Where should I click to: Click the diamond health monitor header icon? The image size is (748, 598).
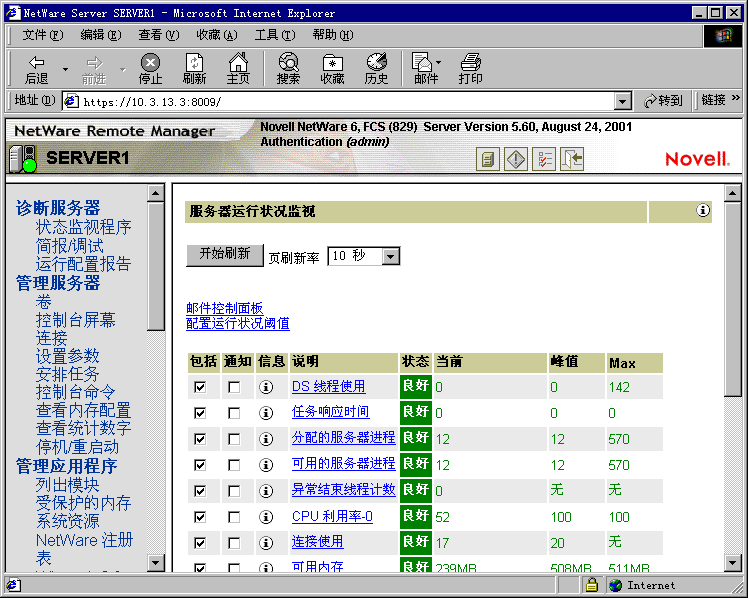pos(516,159)
